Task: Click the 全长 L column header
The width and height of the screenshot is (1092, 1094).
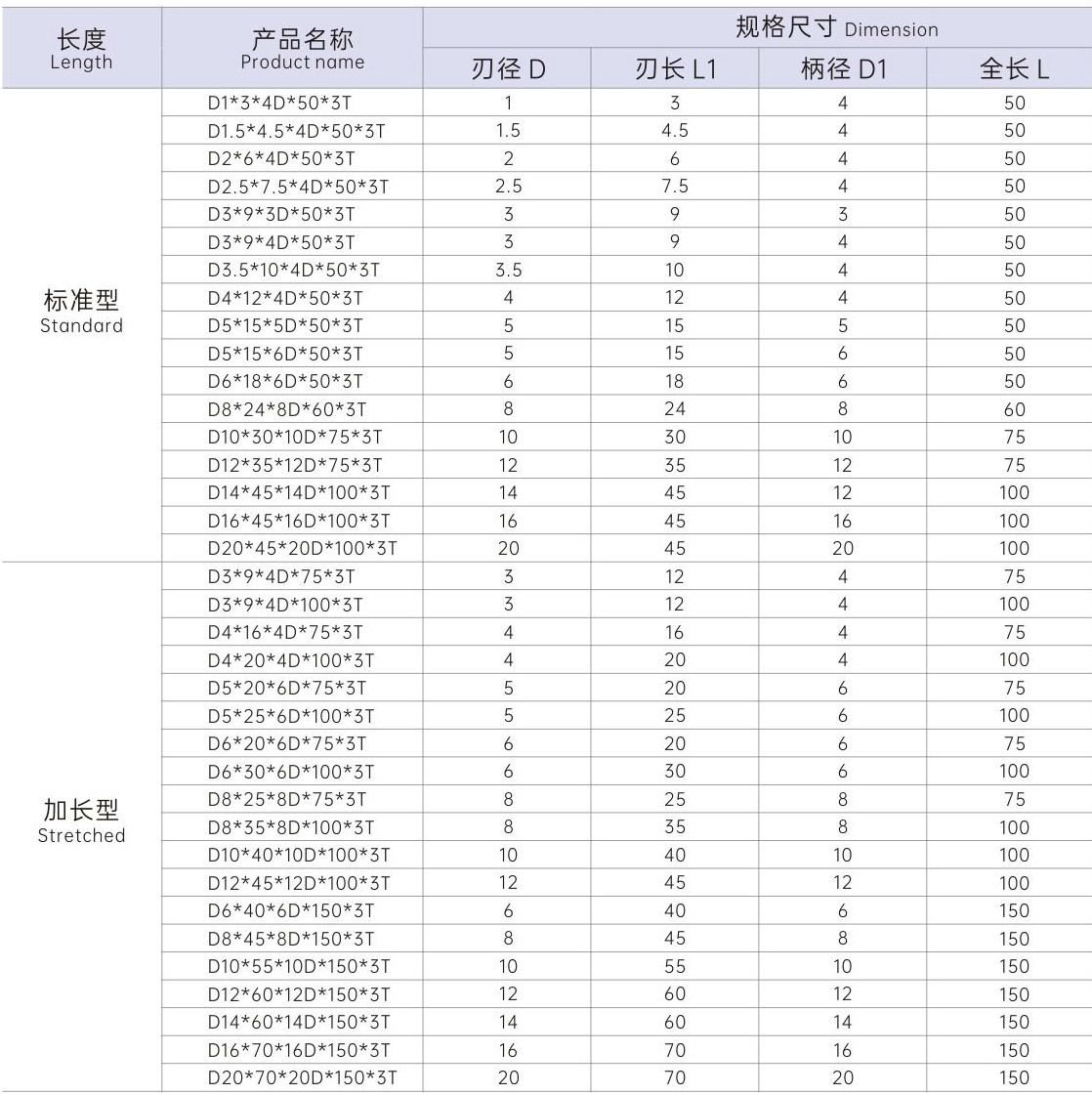Action: click(x=1014, y=70)
